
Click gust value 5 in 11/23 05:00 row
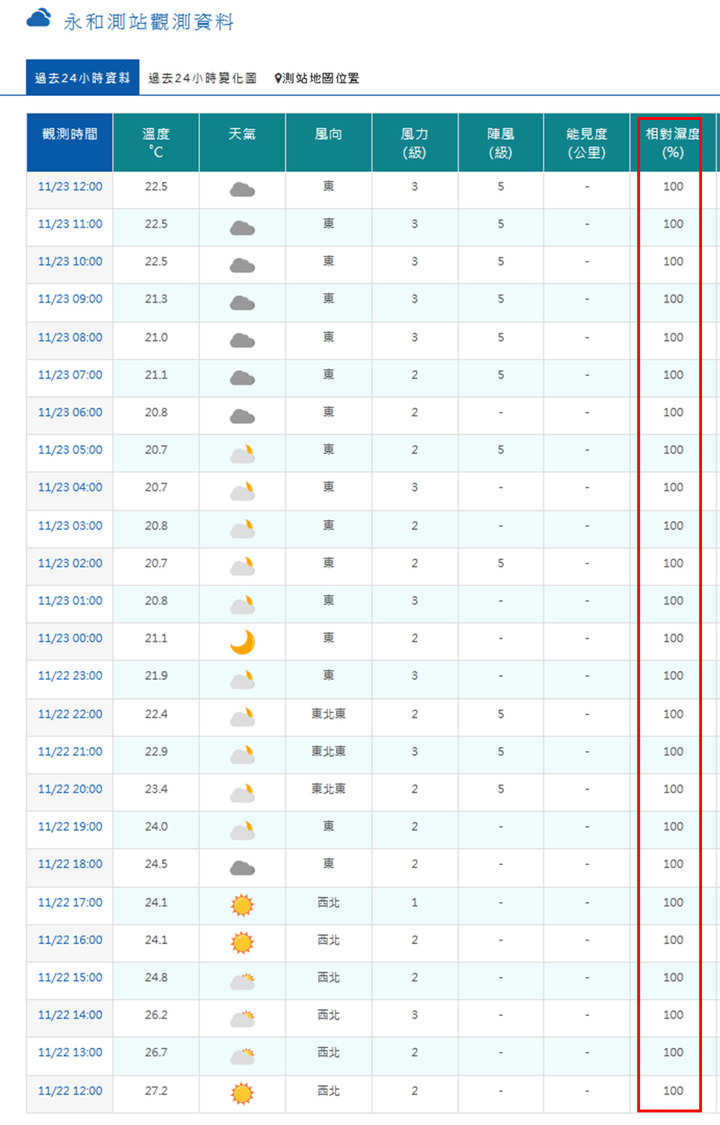(x=501, y=450)
